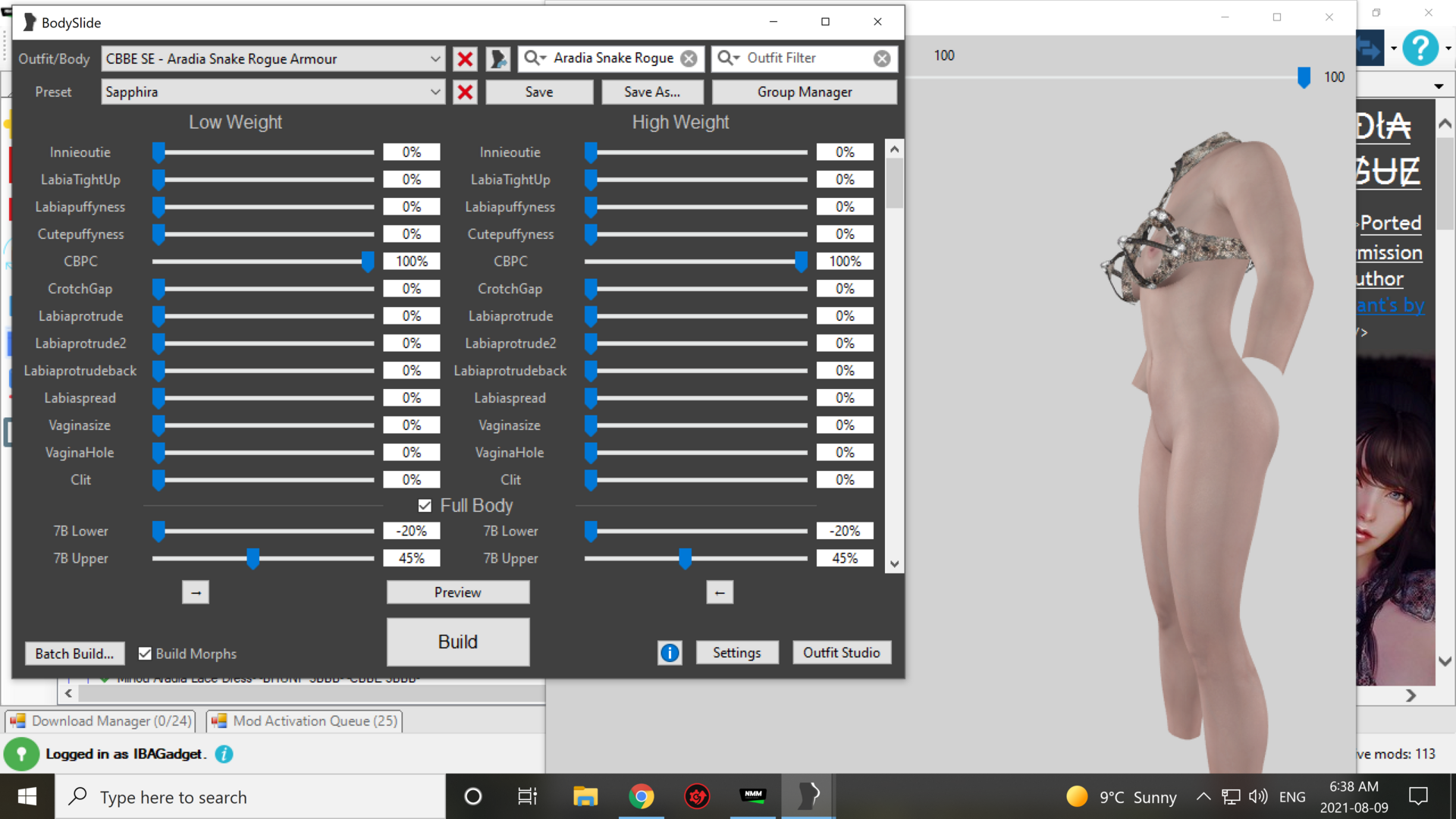Click the Build button
Viewport: 1456px width, 819px height.
coord(458,642)
